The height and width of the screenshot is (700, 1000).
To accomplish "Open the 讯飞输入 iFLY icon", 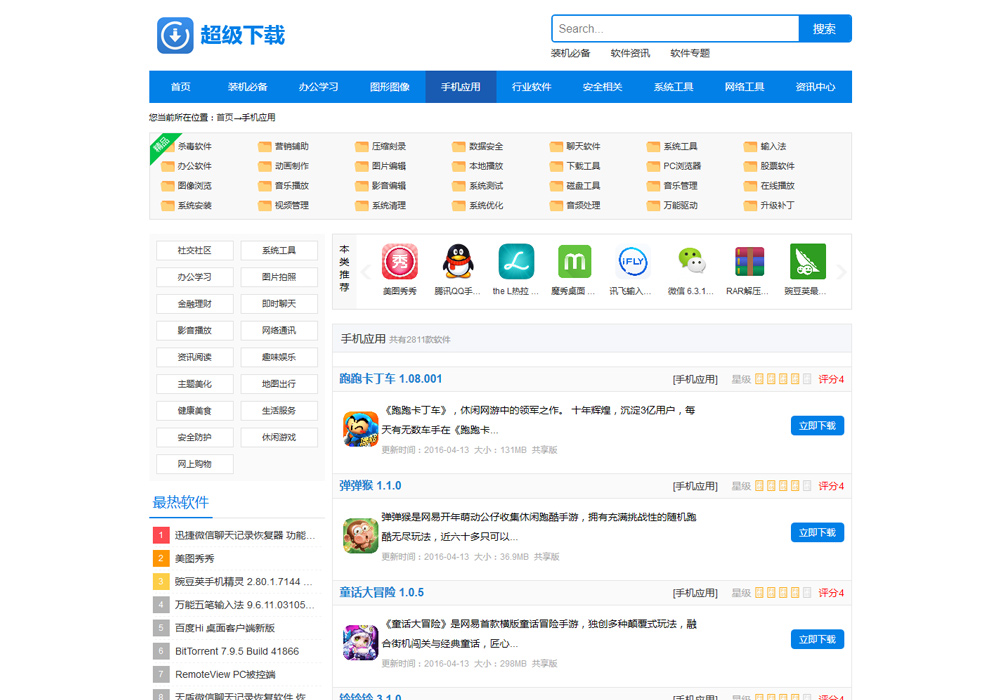I will click(633, 261).
